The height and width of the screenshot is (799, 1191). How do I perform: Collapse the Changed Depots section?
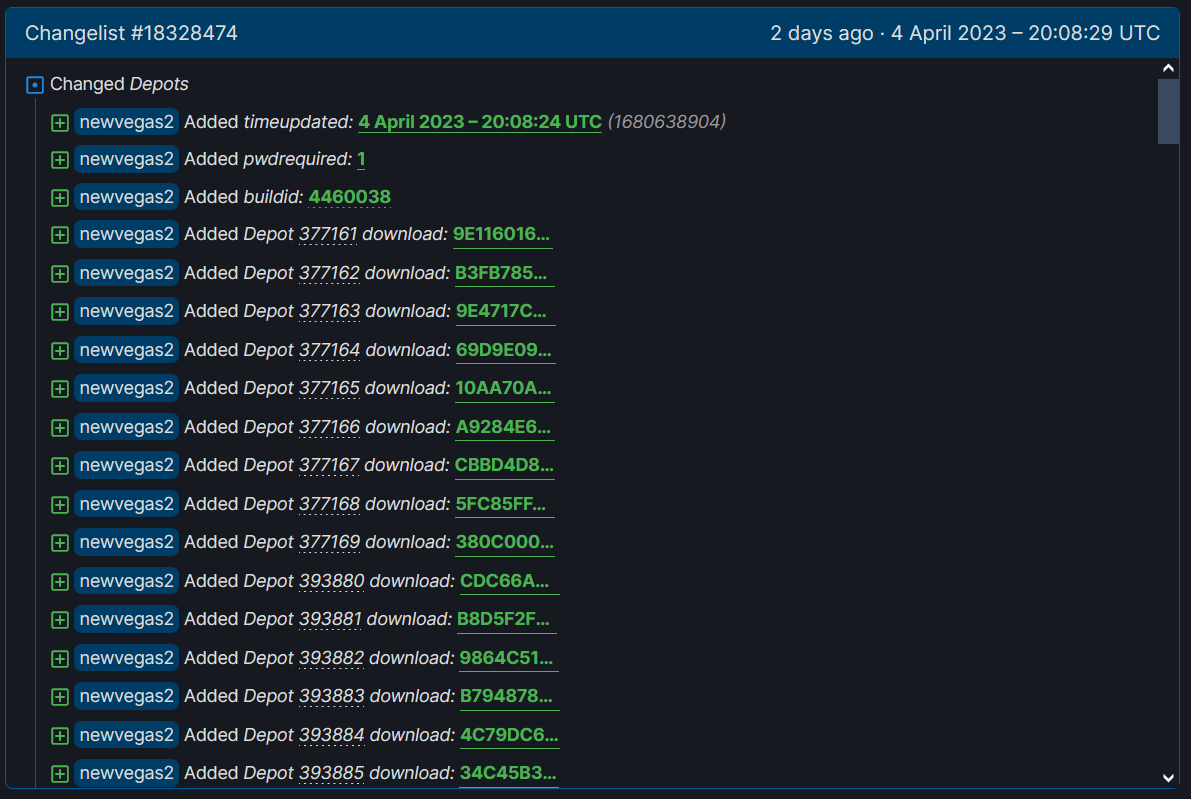coord(35,84)
